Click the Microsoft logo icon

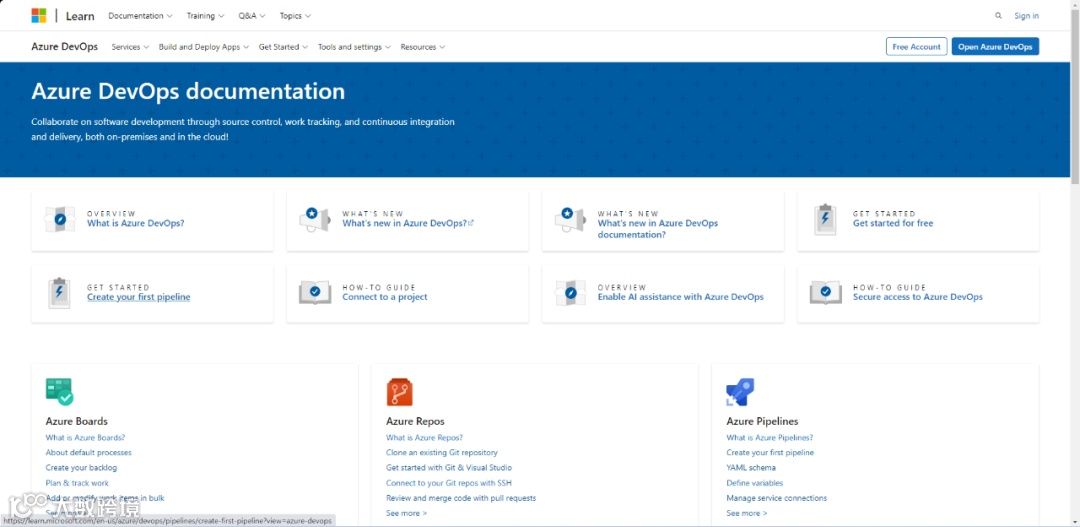click(39, 15)
